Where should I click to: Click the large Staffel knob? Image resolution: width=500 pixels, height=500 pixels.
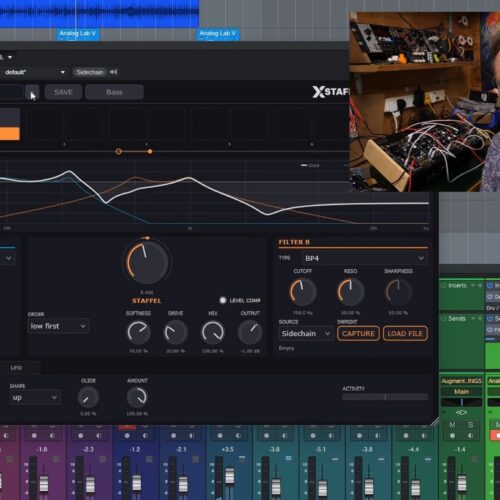point(147,262)
